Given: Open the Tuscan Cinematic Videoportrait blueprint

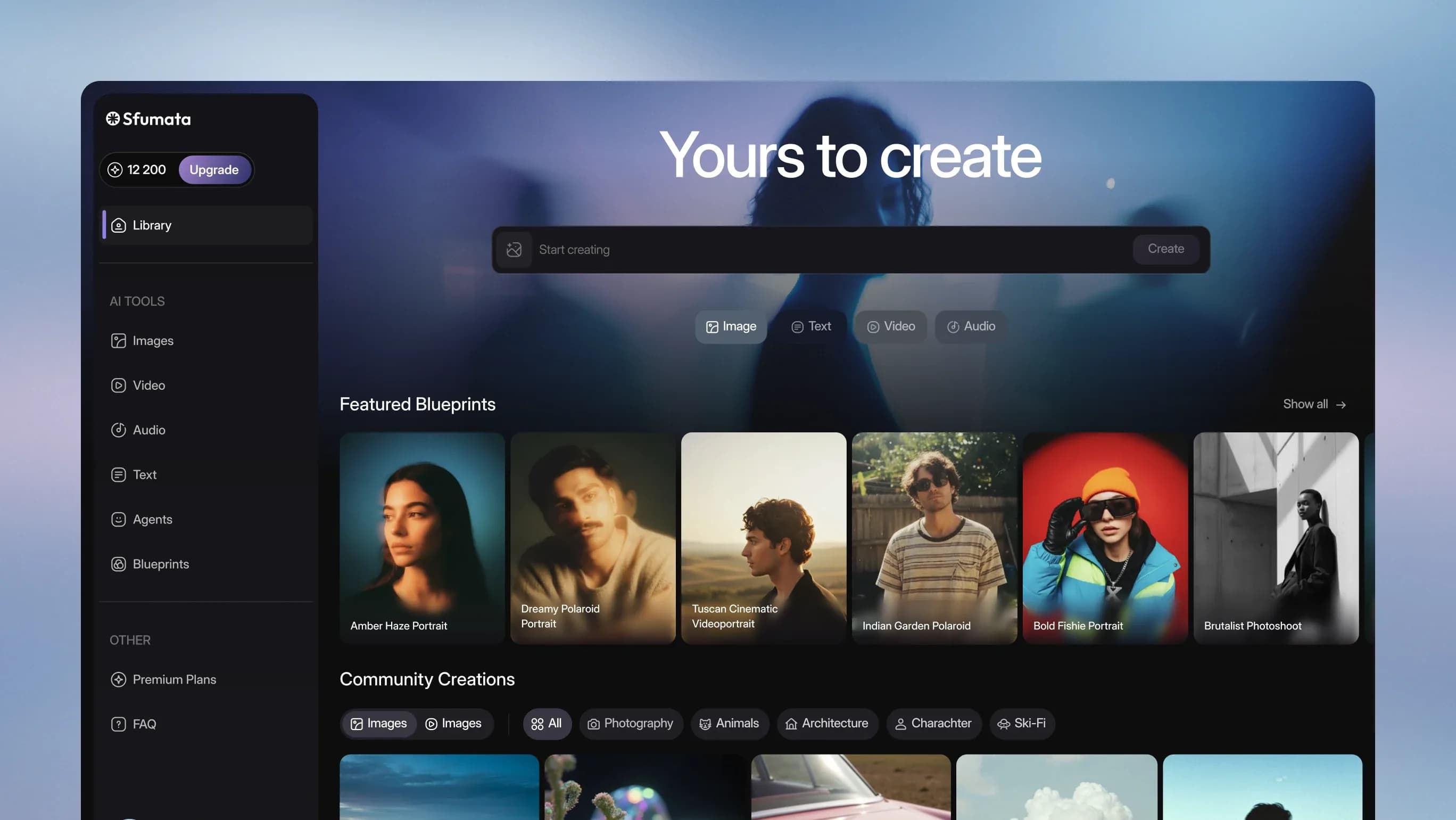Looking at the screenshot, I should pyautogui.click(x=764, y=538).
